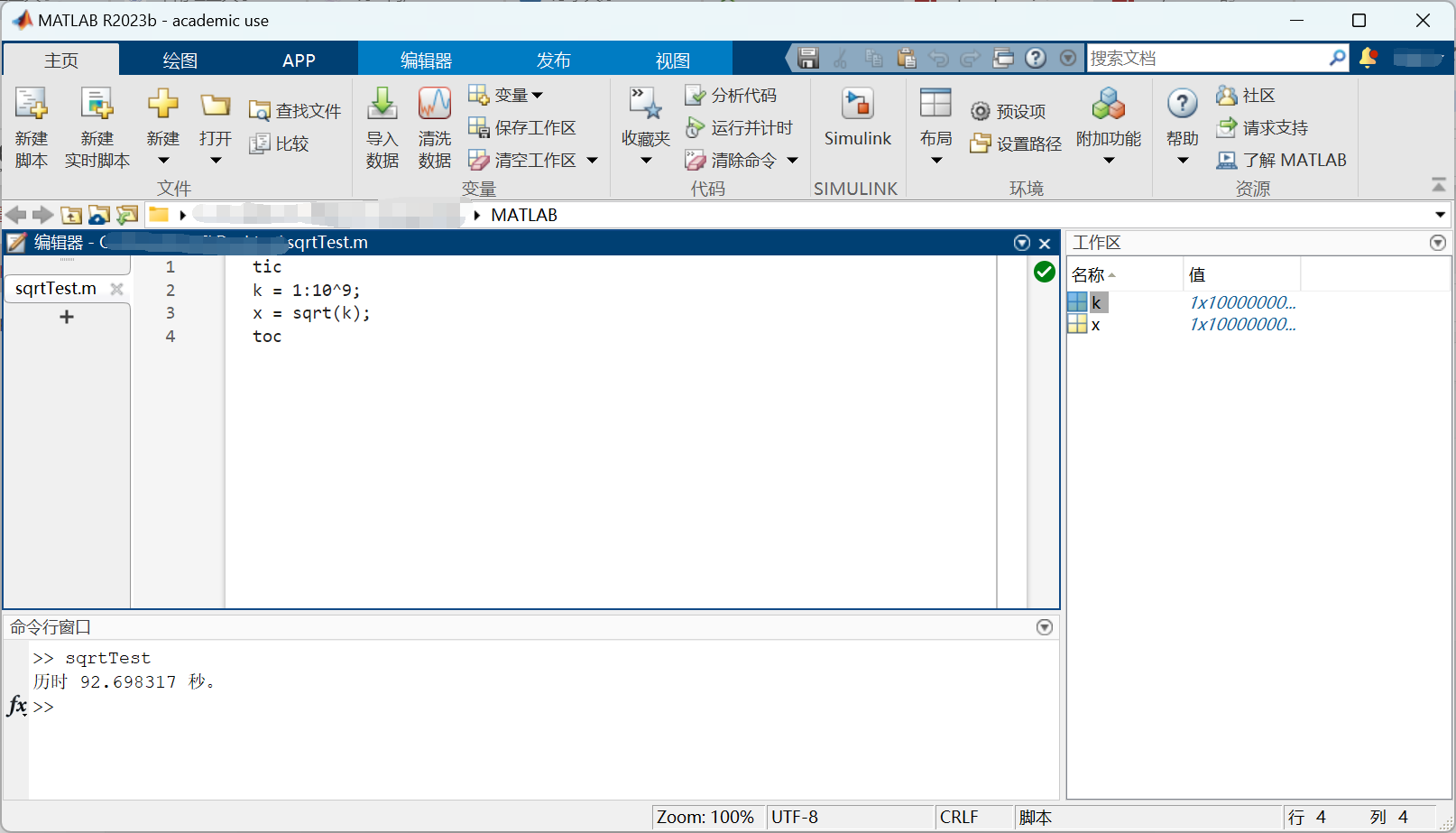1456x833 pixels.
Task: Click the Search Documentation (搜索文档) field
Action: [x=1205, y=58]
